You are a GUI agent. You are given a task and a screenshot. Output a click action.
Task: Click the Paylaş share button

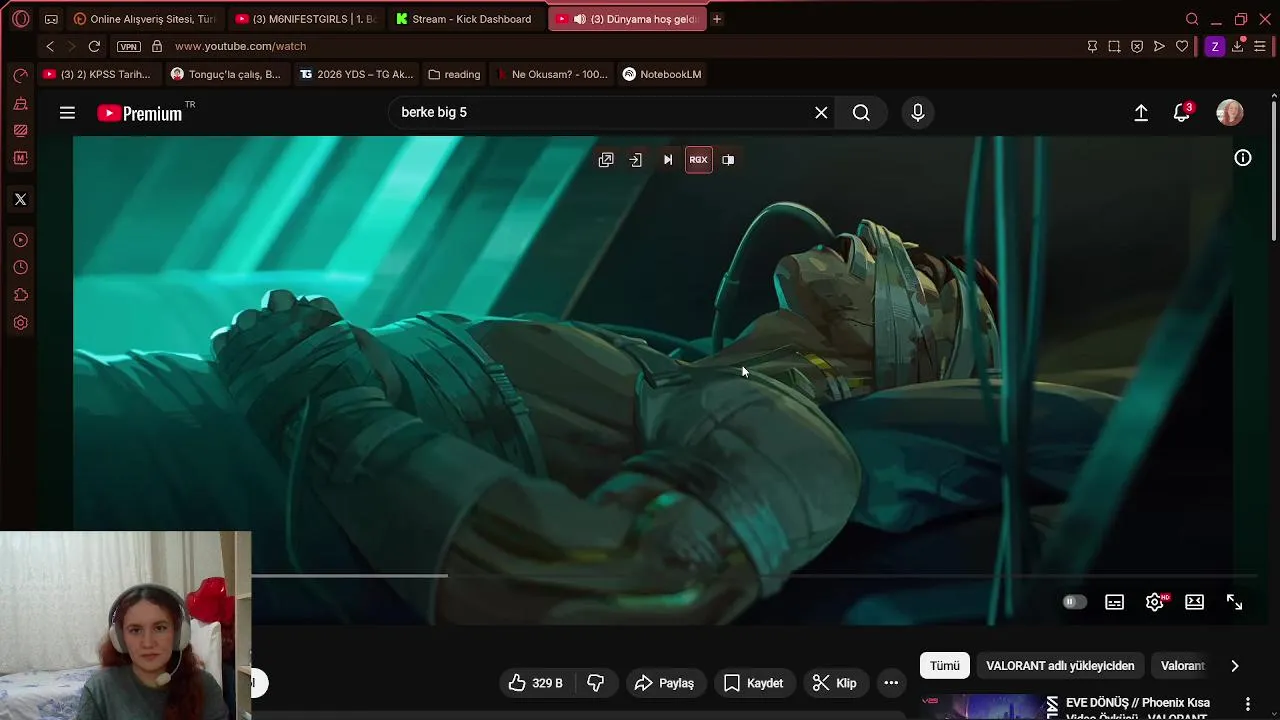(x=665, y=683)
